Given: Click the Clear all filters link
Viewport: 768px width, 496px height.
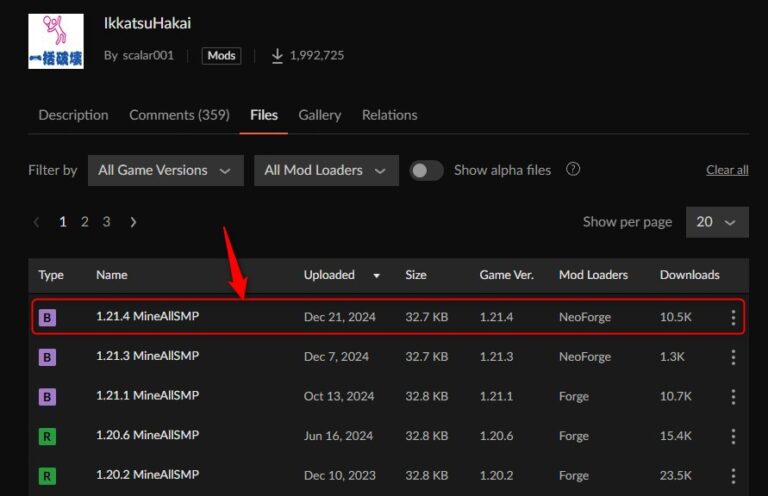Looking at the screenshot, I should point(727,170).
